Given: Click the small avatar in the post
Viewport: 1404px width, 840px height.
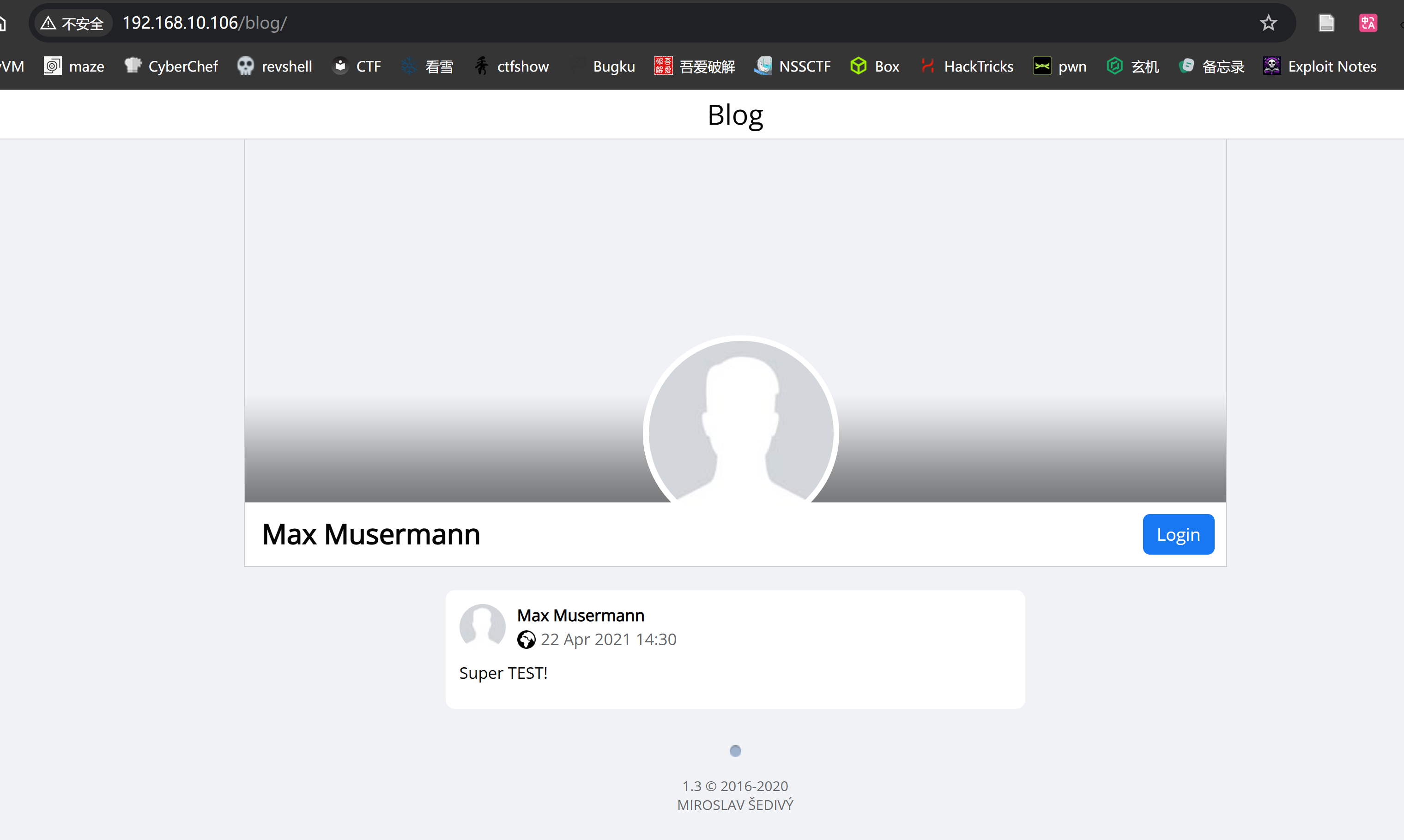Looking at the screenshot, I should click(482, 626).
